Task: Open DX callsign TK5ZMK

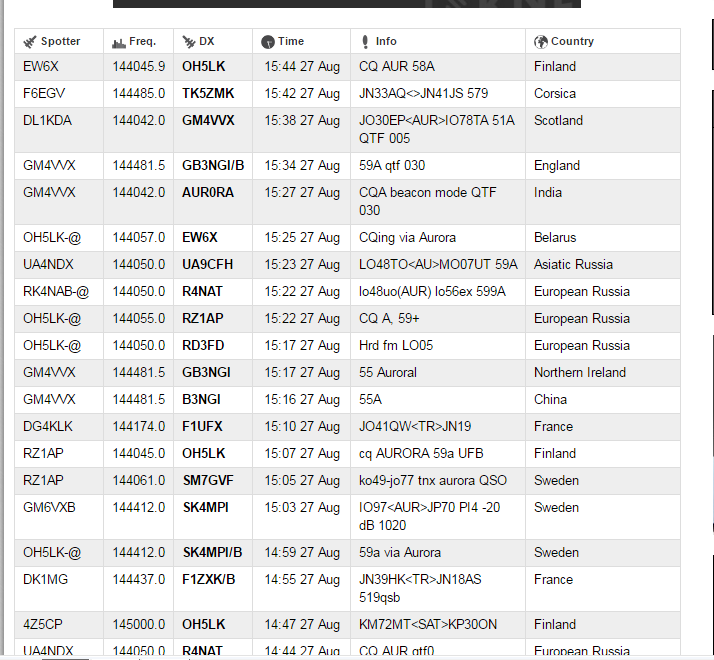Action: pyautogui.click(x=209, y=94)
